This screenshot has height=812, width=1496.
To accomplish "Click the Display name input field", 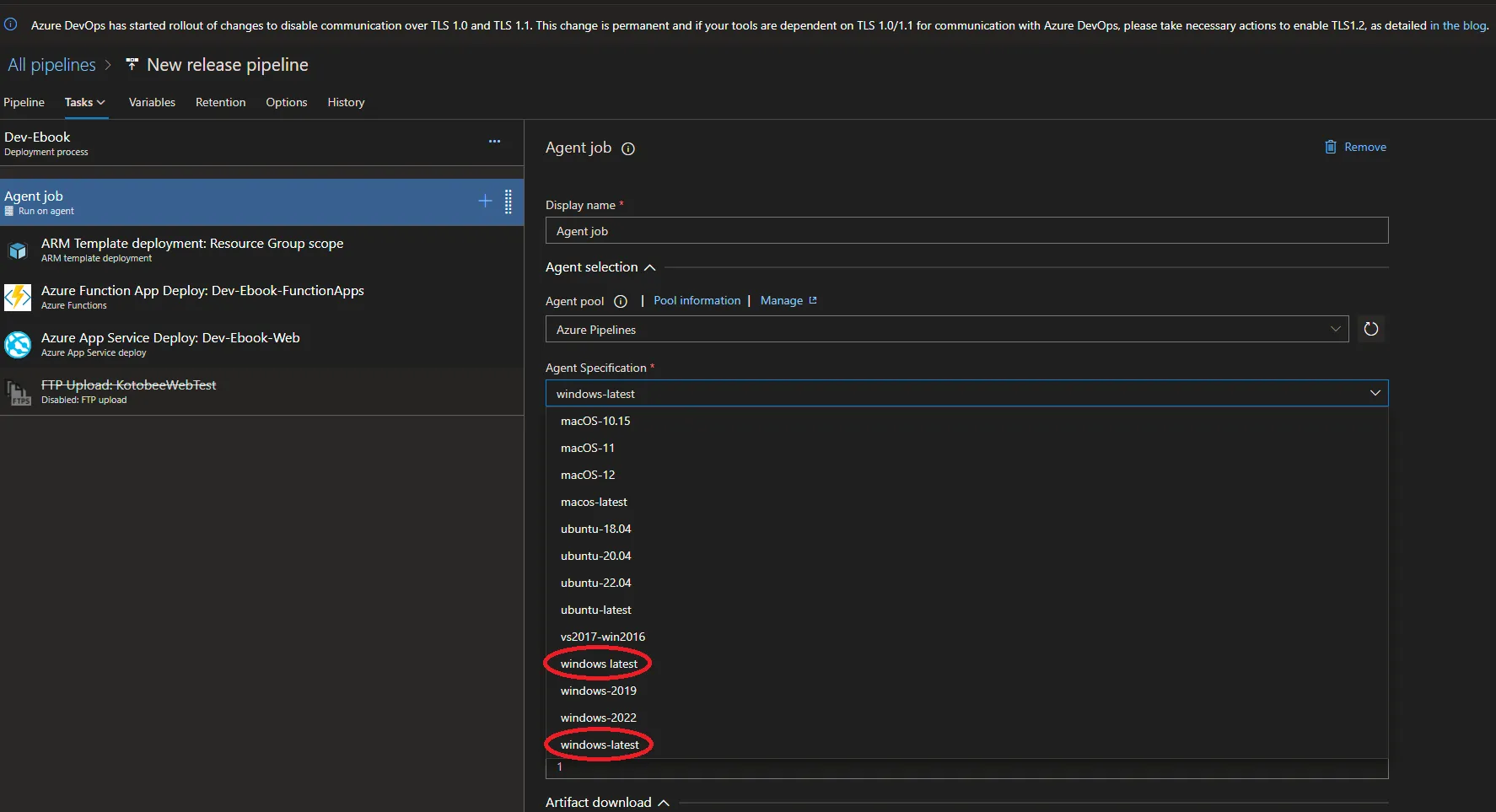I will 966,230.
